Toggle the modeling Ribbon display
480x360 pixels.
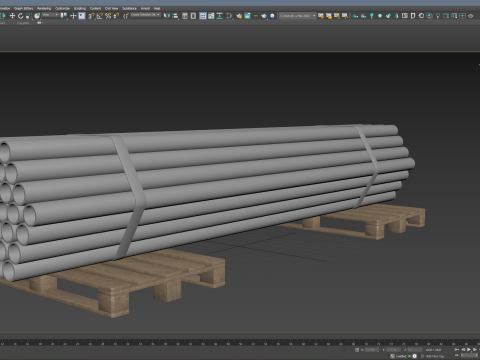[203, 16]
